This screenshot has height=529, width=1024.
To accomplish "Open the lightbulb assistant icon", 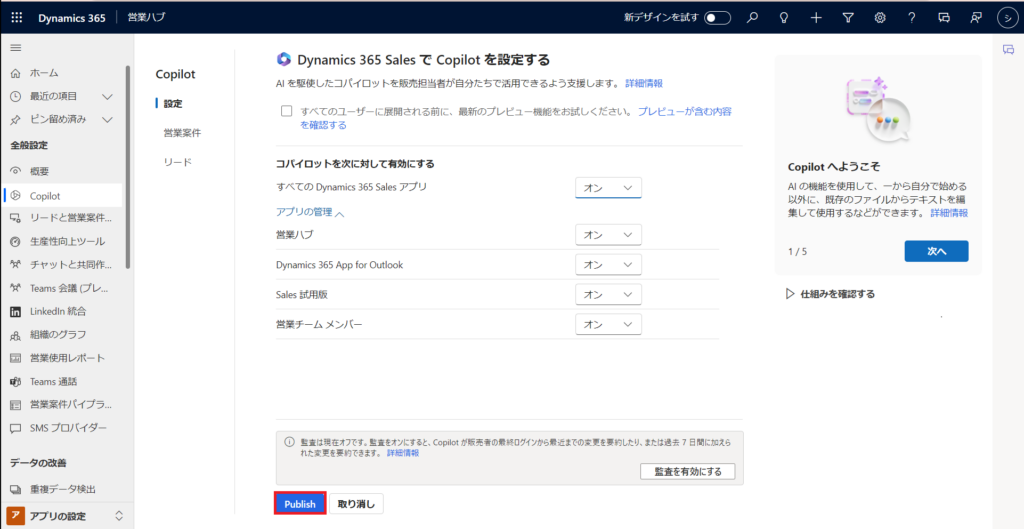I will (x=784, y=18).
